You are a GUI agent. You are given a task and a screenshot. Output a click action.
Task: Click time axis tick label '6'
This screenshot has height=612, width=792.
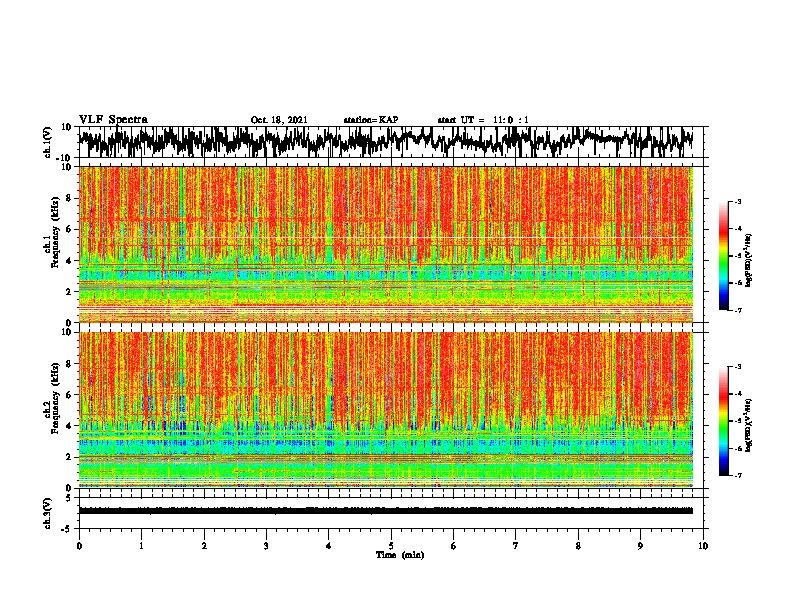[454, 546]
